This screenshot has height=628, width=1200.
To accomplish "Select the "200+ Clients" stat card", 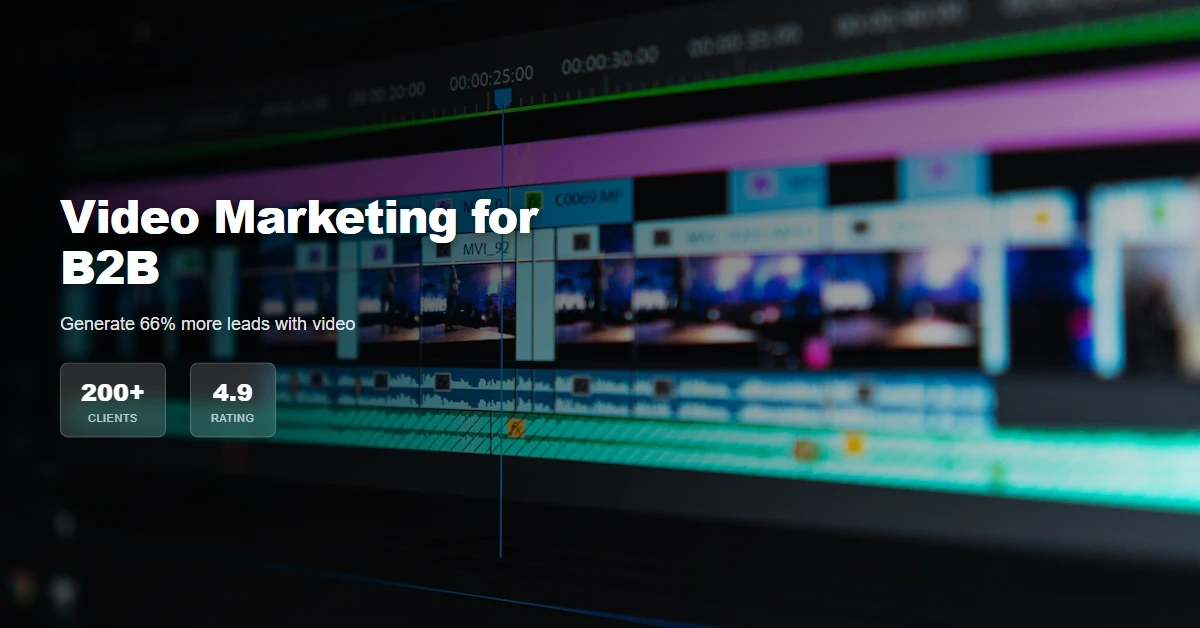I will pyautogui.click(x=112, y=400).
